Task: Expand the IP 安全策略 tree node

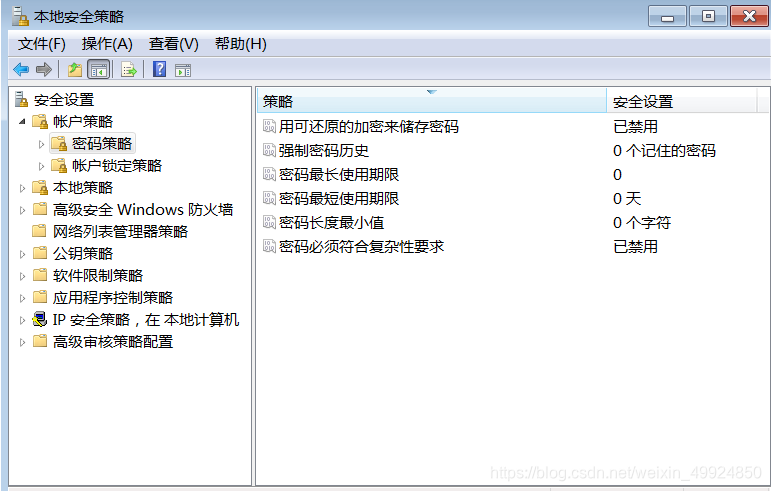Action: (x=22, y=320)
